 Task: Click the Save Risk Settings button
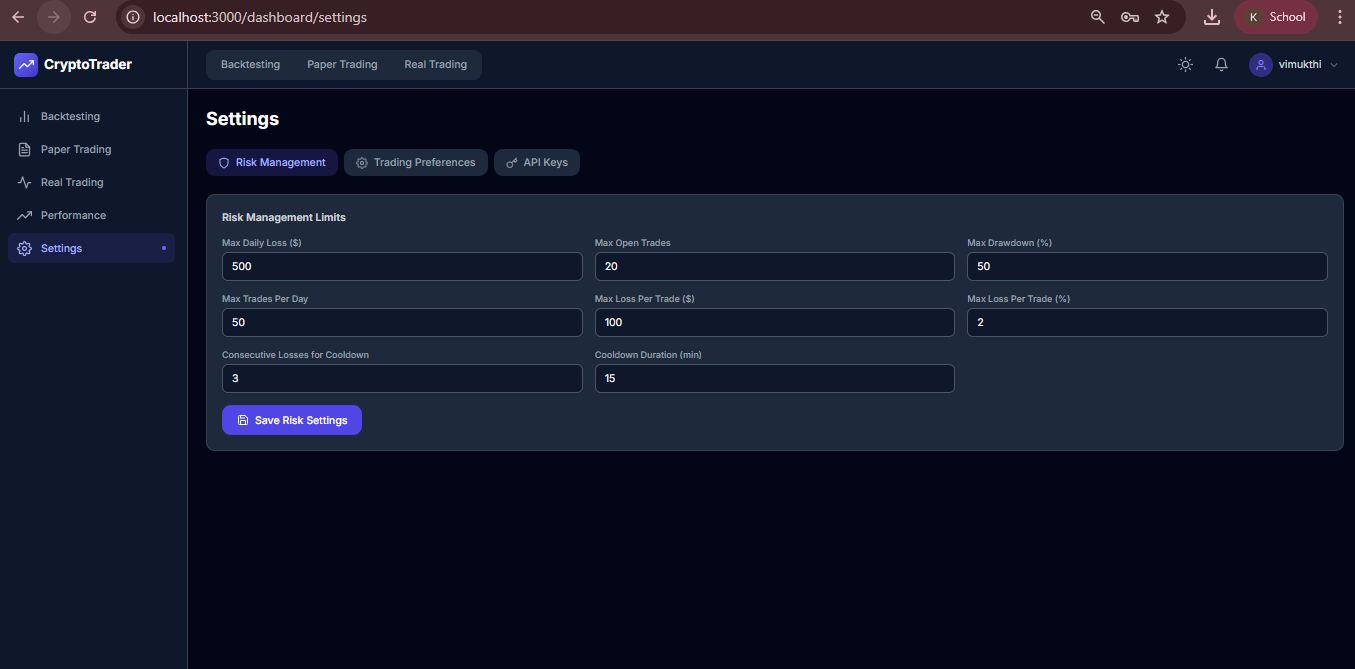(292, 421)
